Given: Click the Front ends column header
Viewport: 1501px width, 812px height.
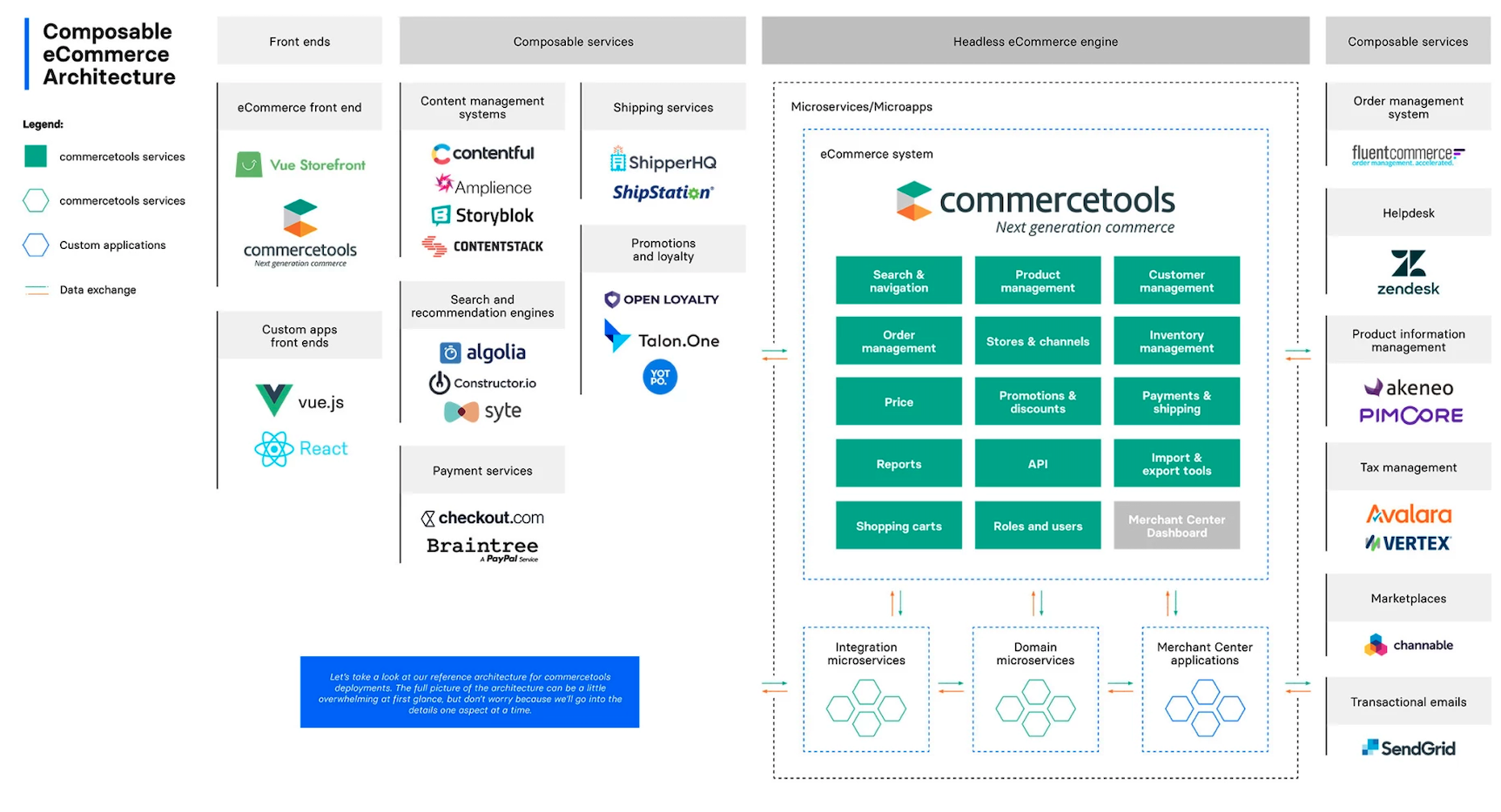Looking at the screenshot, I should pyautogui.click(x=300, y=41).
